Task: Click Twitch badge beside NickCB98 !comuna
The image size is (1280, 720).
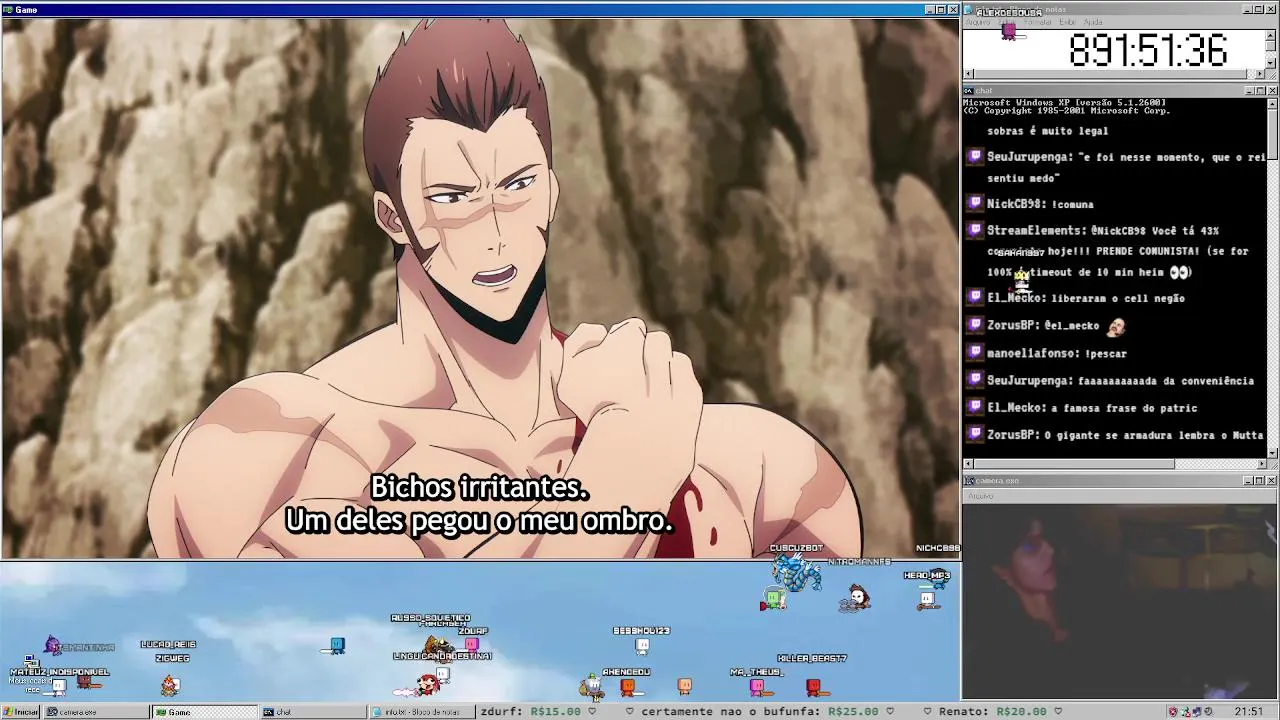Action: 976,203
